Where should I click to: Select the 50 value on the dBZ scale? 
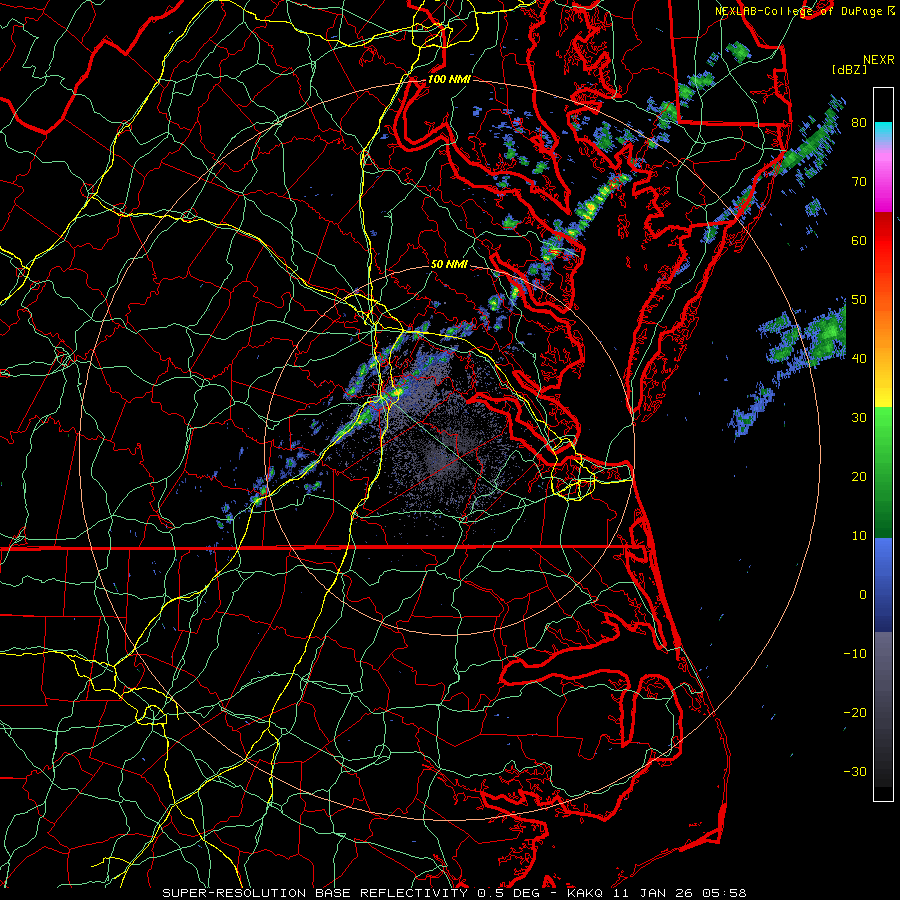point(859,300)
